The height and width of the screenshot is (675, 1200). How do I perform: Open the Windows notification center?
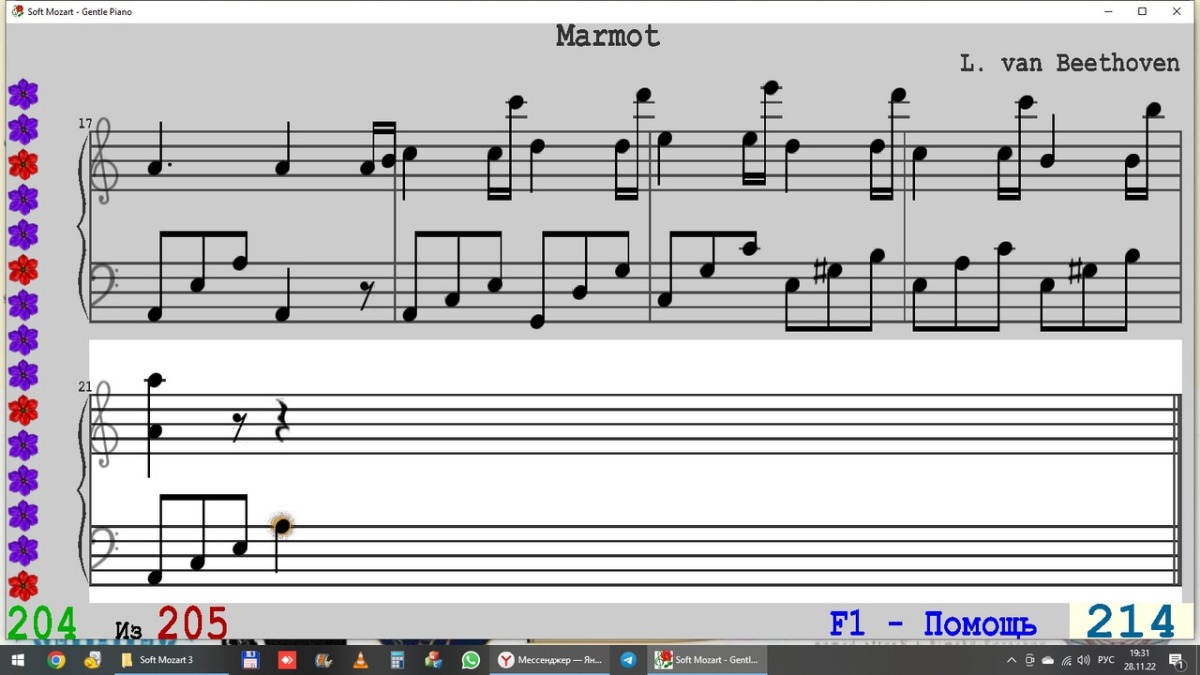click(x=1177, y=660)
